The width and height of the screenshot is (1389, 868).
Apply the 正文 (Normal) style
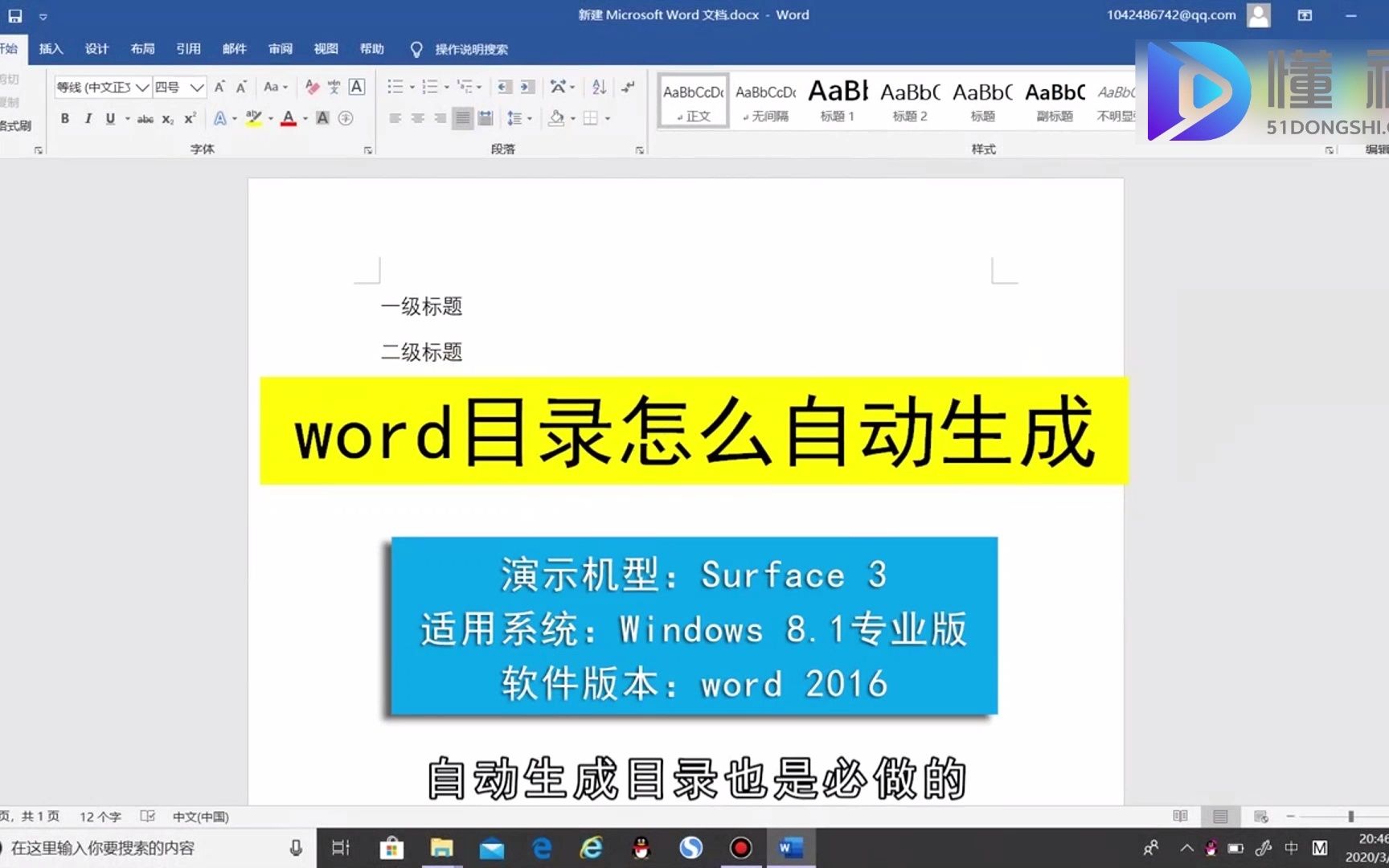click(x=694, y=101)
